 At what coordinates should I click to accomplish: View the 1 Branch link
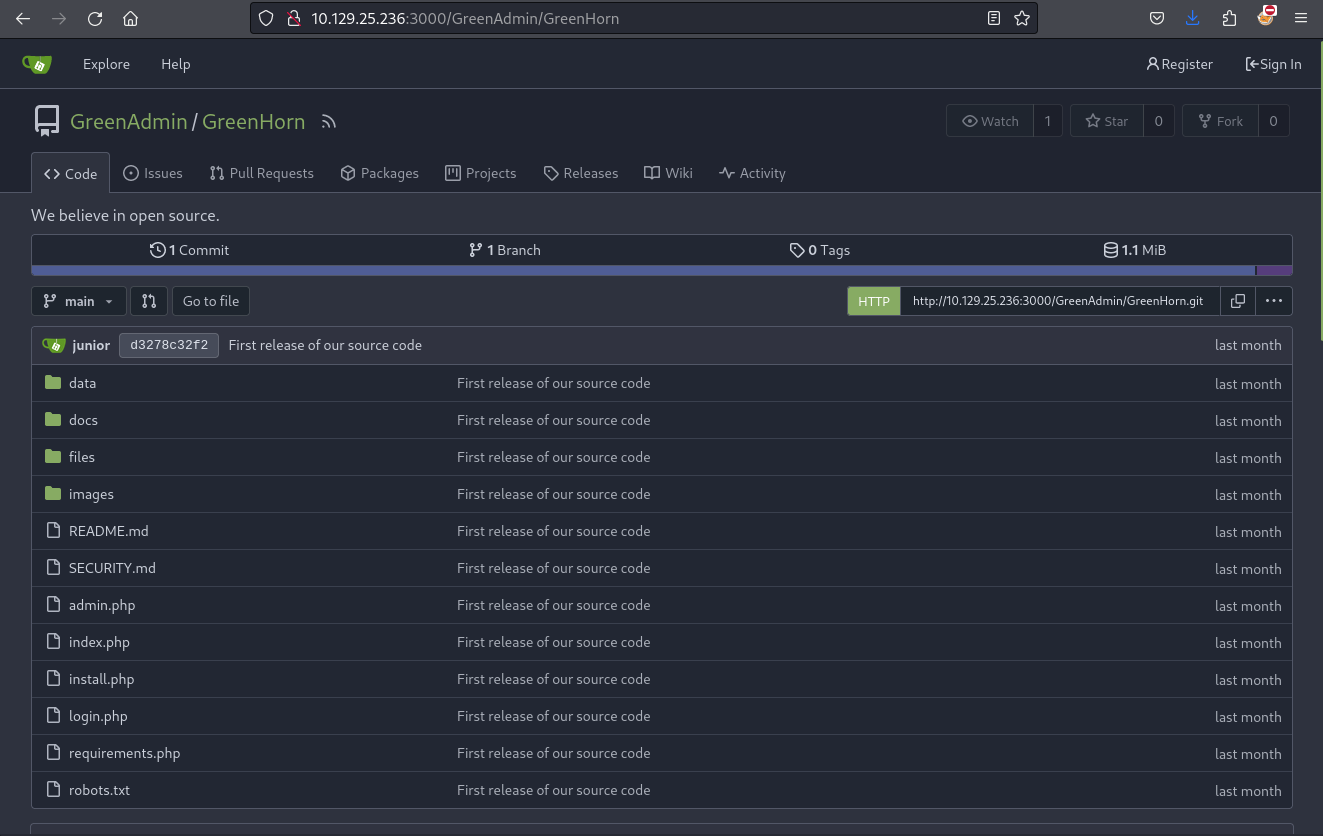[504, 250]
